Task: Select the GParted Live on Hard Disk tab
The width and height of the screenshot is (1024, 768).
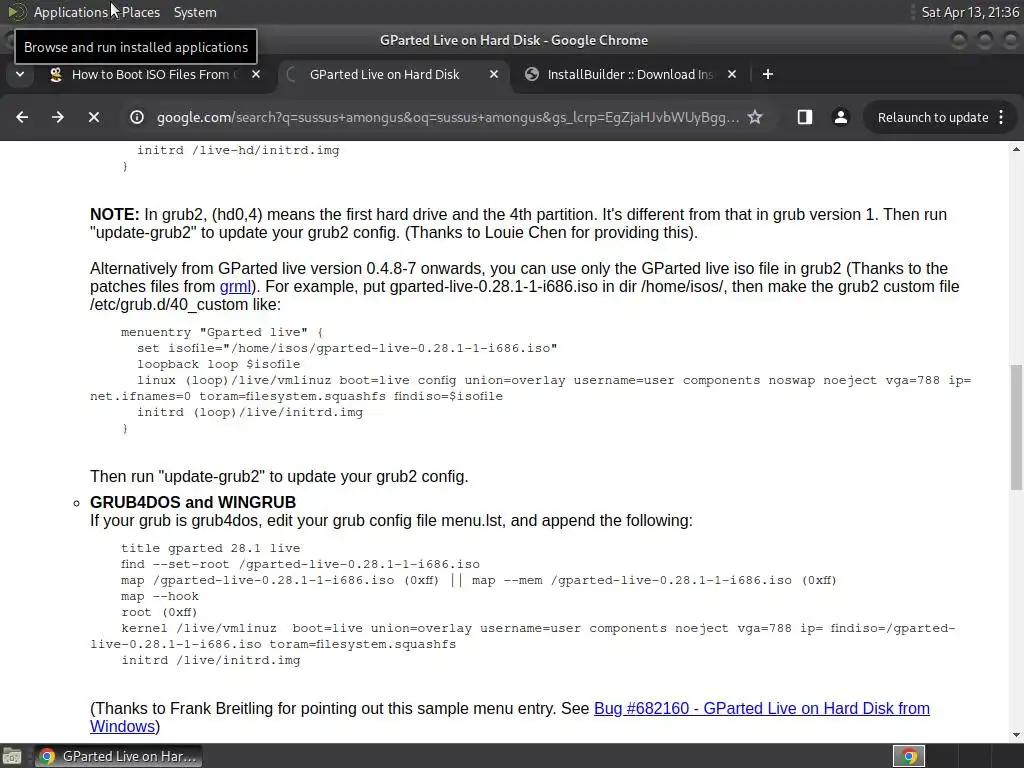Action: point(385,74)
